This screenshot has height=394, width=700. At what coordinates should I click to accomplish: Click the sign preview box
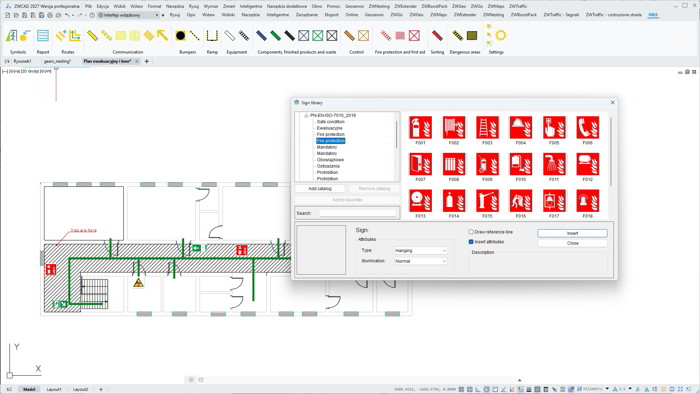pyautogui.click(x=321, y=250)
